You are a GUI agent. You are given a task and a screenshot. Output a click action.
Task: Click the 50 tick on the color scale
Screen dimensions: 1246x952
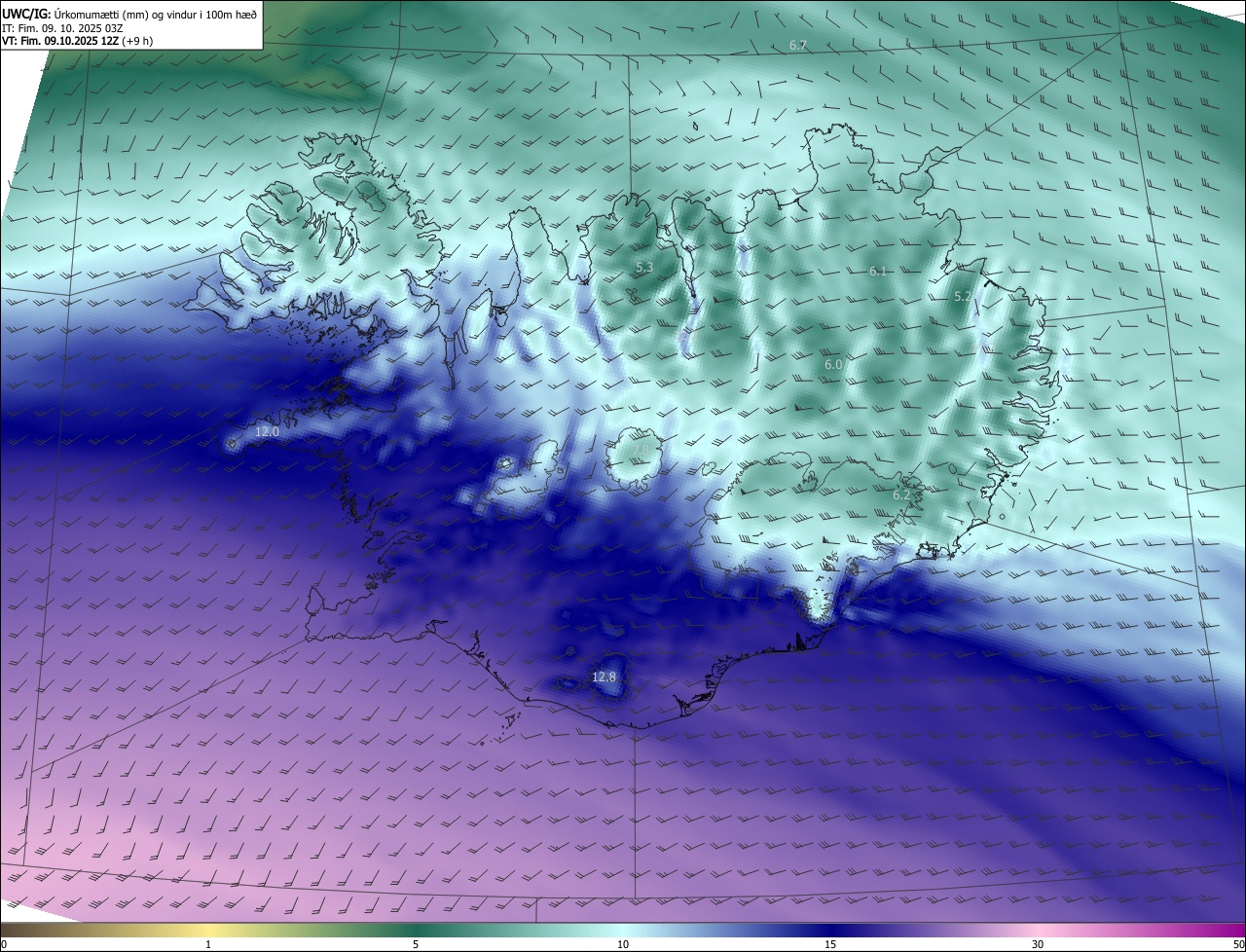pos(1238,944)
